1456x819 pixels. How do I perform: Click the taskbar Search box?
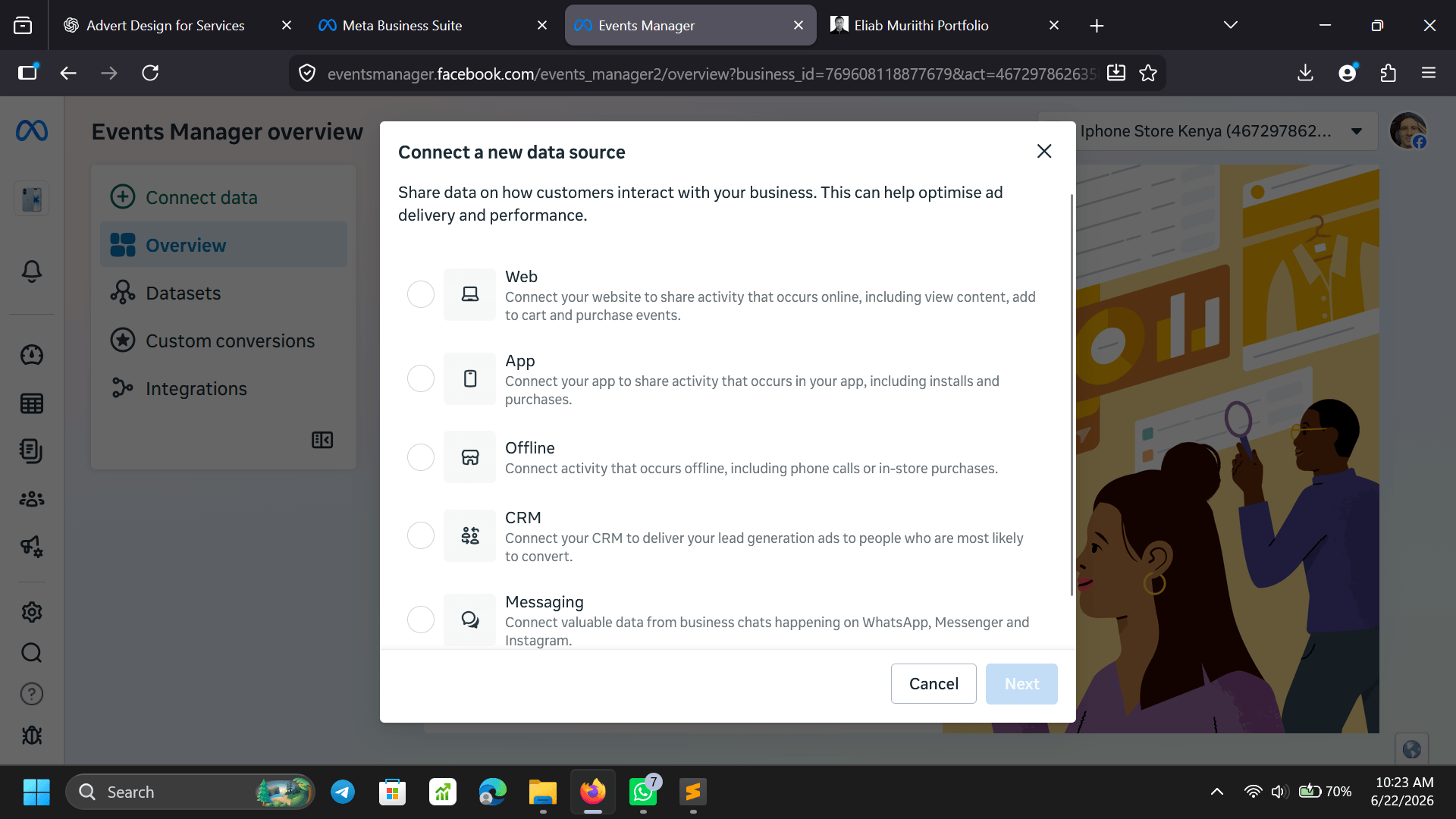click(x=190, y=792)
